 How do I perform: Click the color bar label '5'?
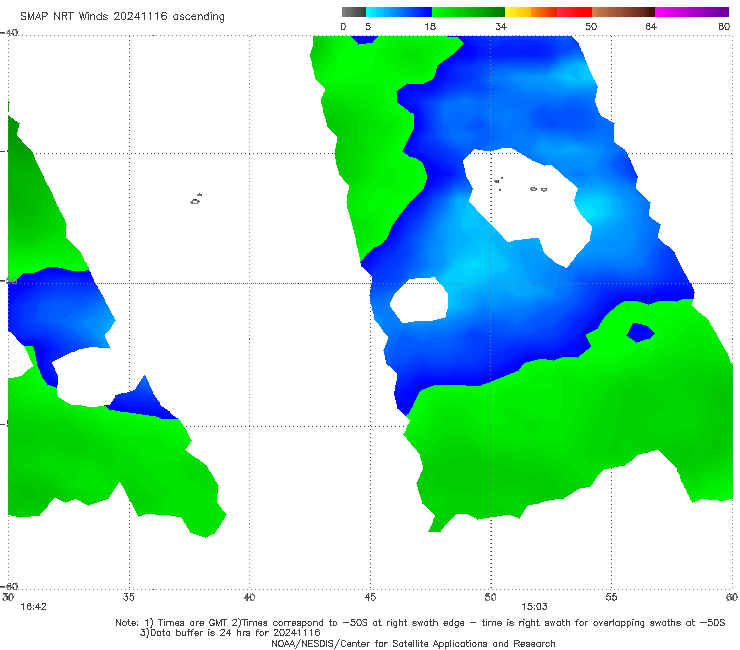(368, 27)
